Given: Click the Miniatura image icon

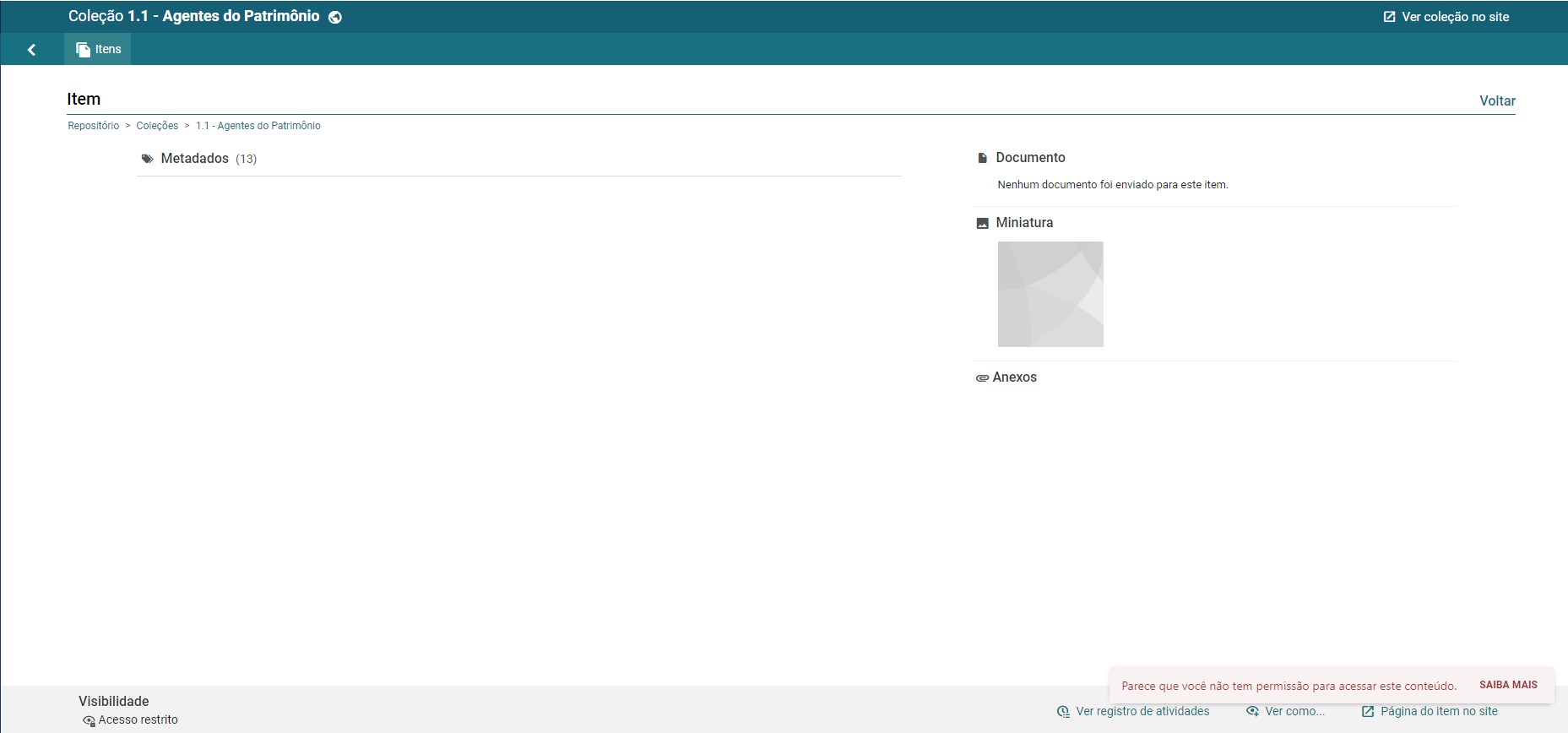Looking at the screenshot, I should pyautogui.click(x=982, y=223).
